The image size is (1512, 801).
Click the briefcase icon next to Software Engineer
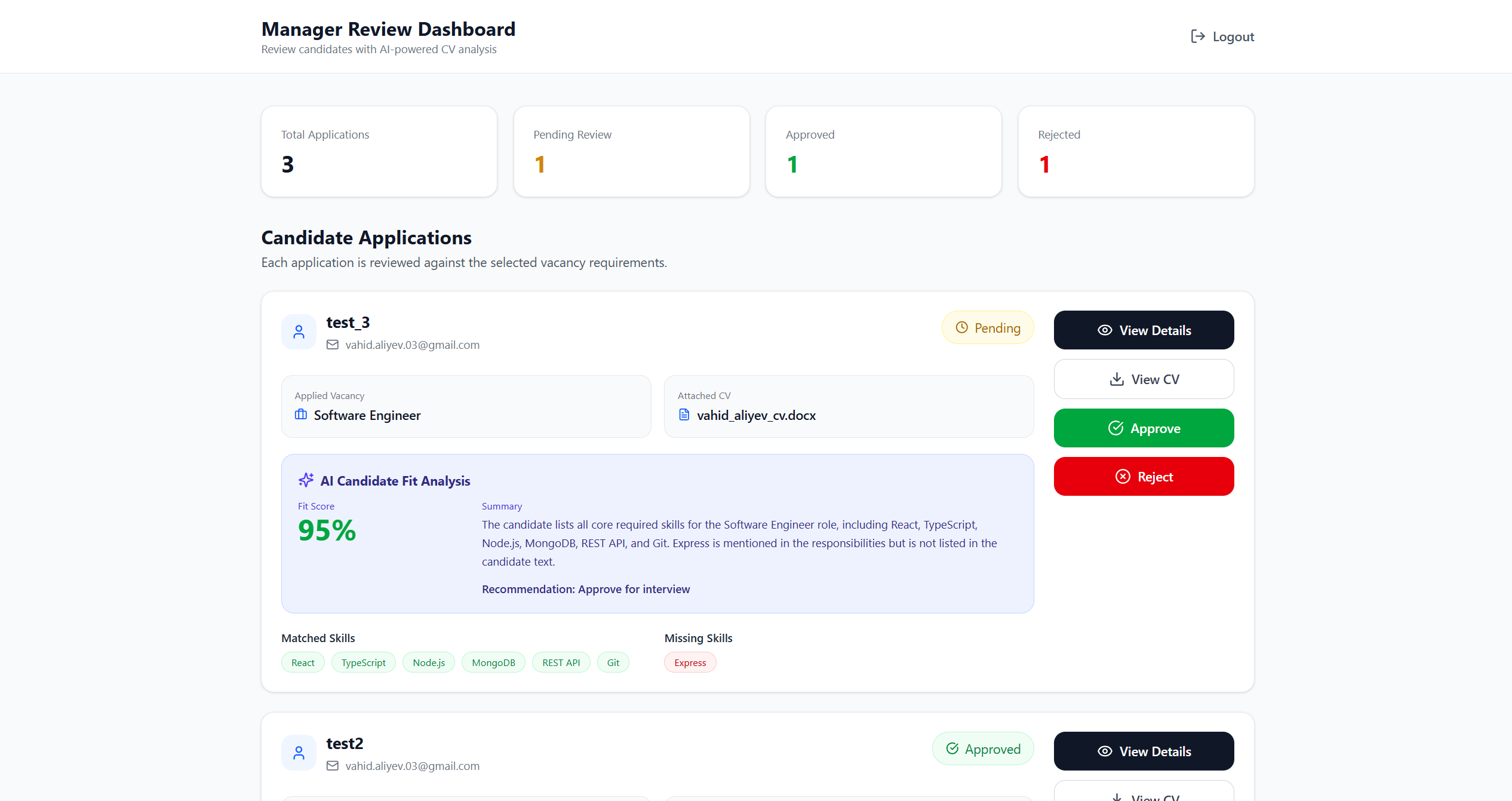[x=301, y=415]
